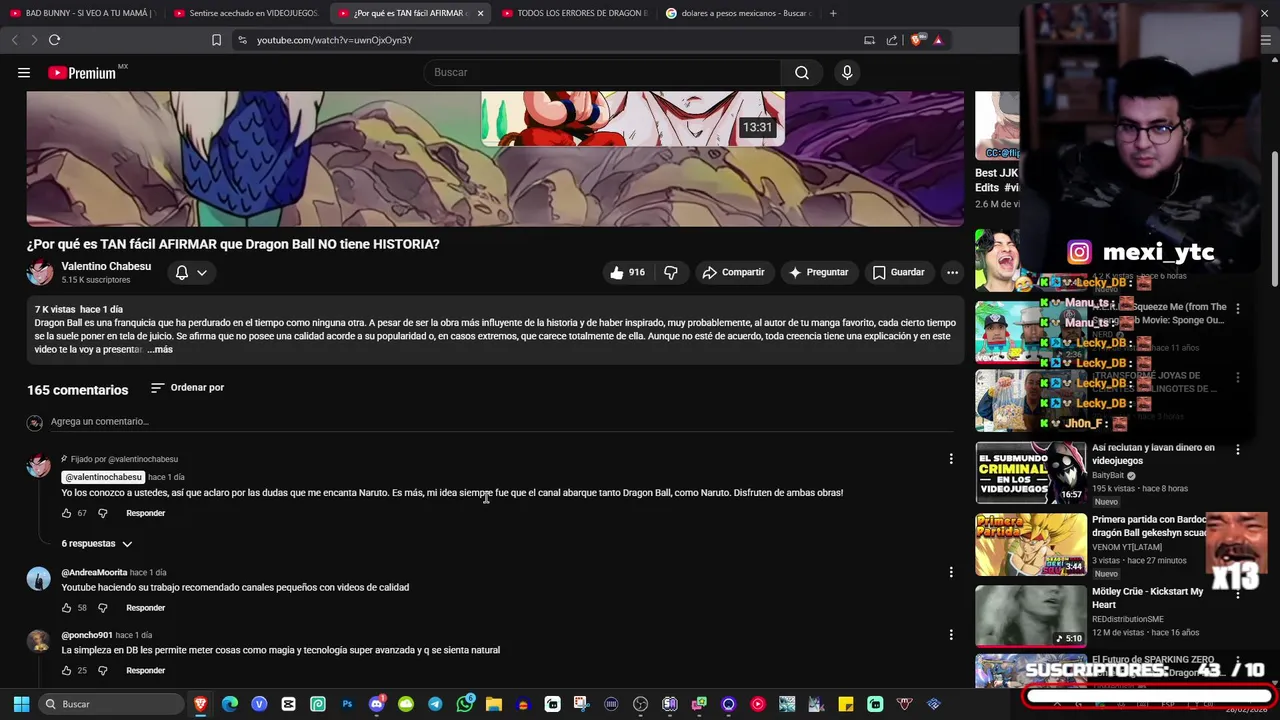
Task: Open El submundo criminal en los videojuegos thumbnail
Action: 1030,473
